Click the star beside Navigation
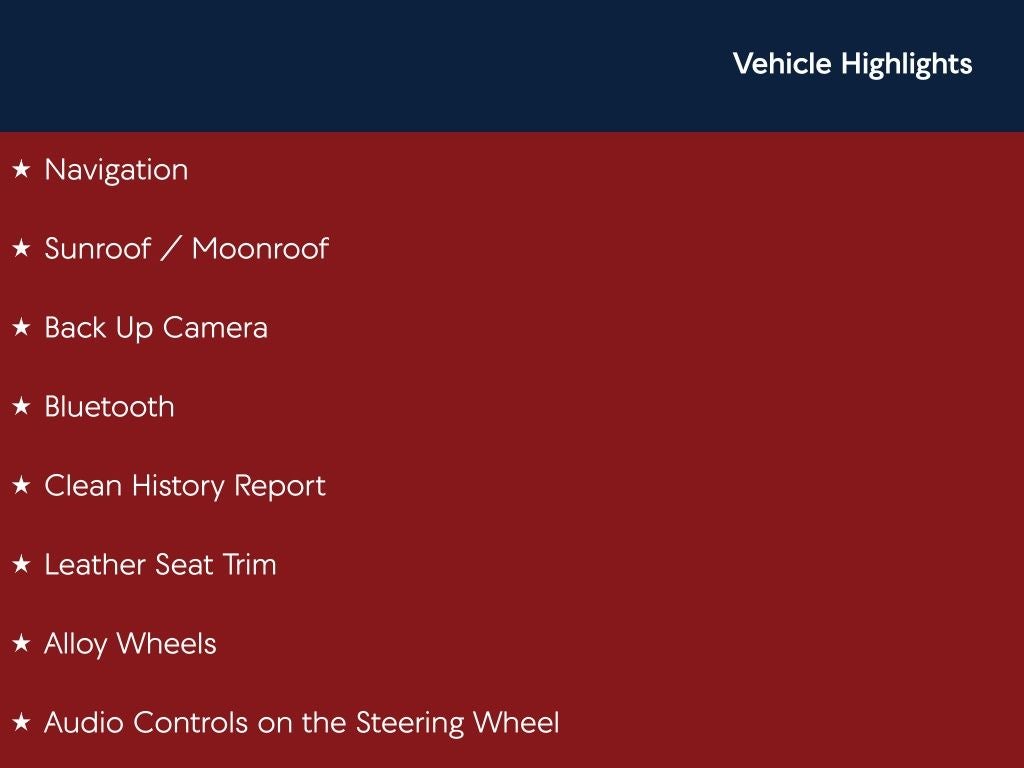 tap(21, 170)
